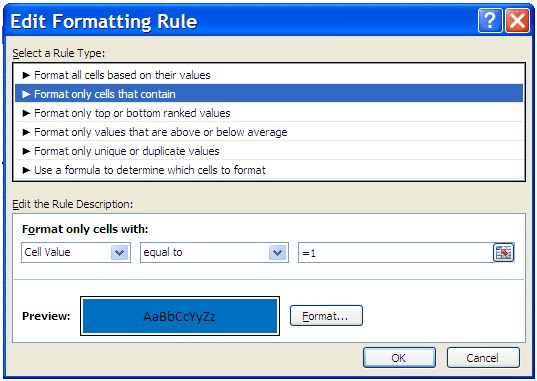Click arrow beside 'Use a formula' rule
The width and height of the screenshot is (537, 381).
click(x=26, y=170)
